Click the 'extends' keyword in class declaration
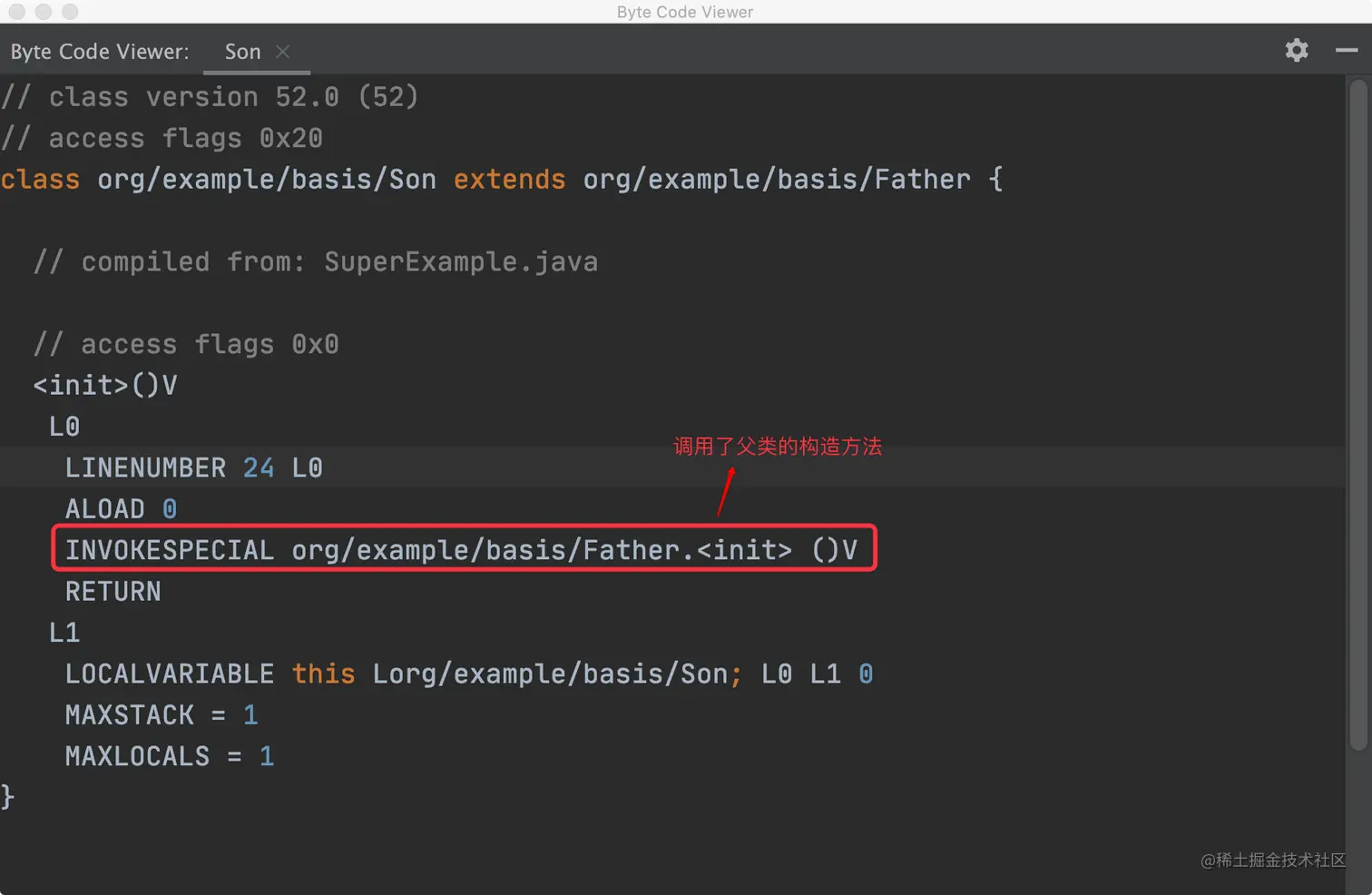 pos(509,180)
